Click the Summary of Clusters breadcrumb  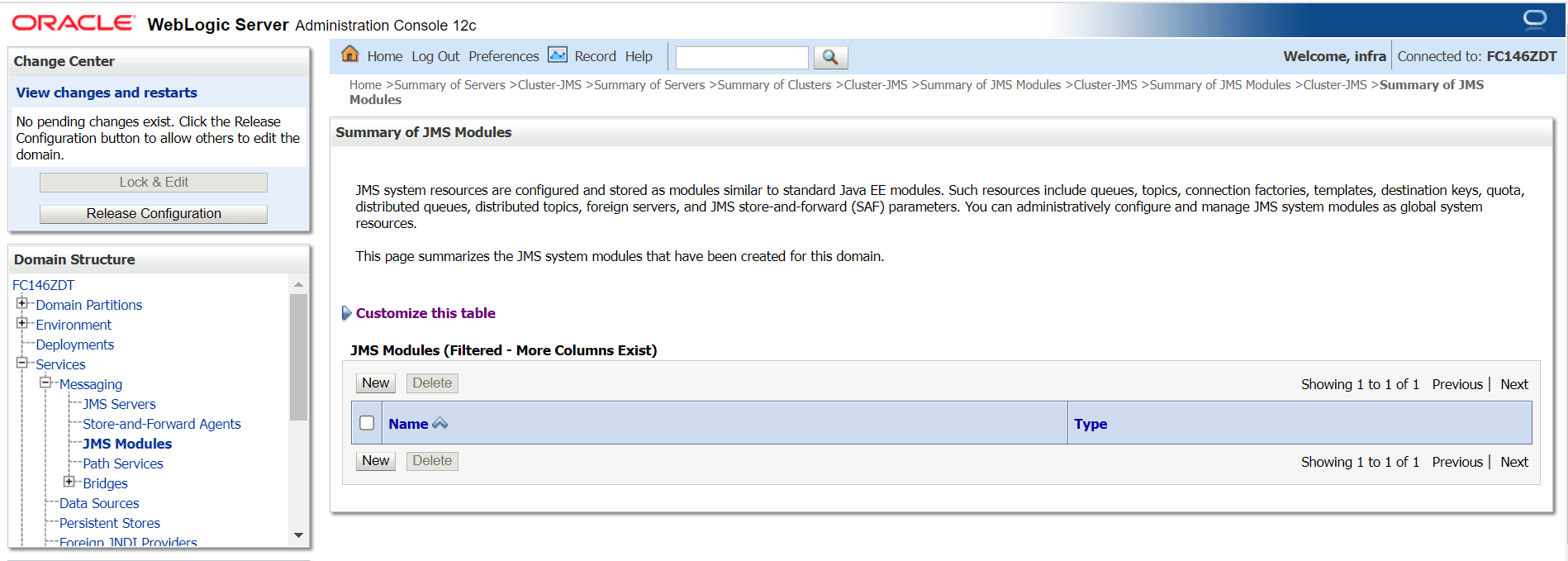[774, 85]
